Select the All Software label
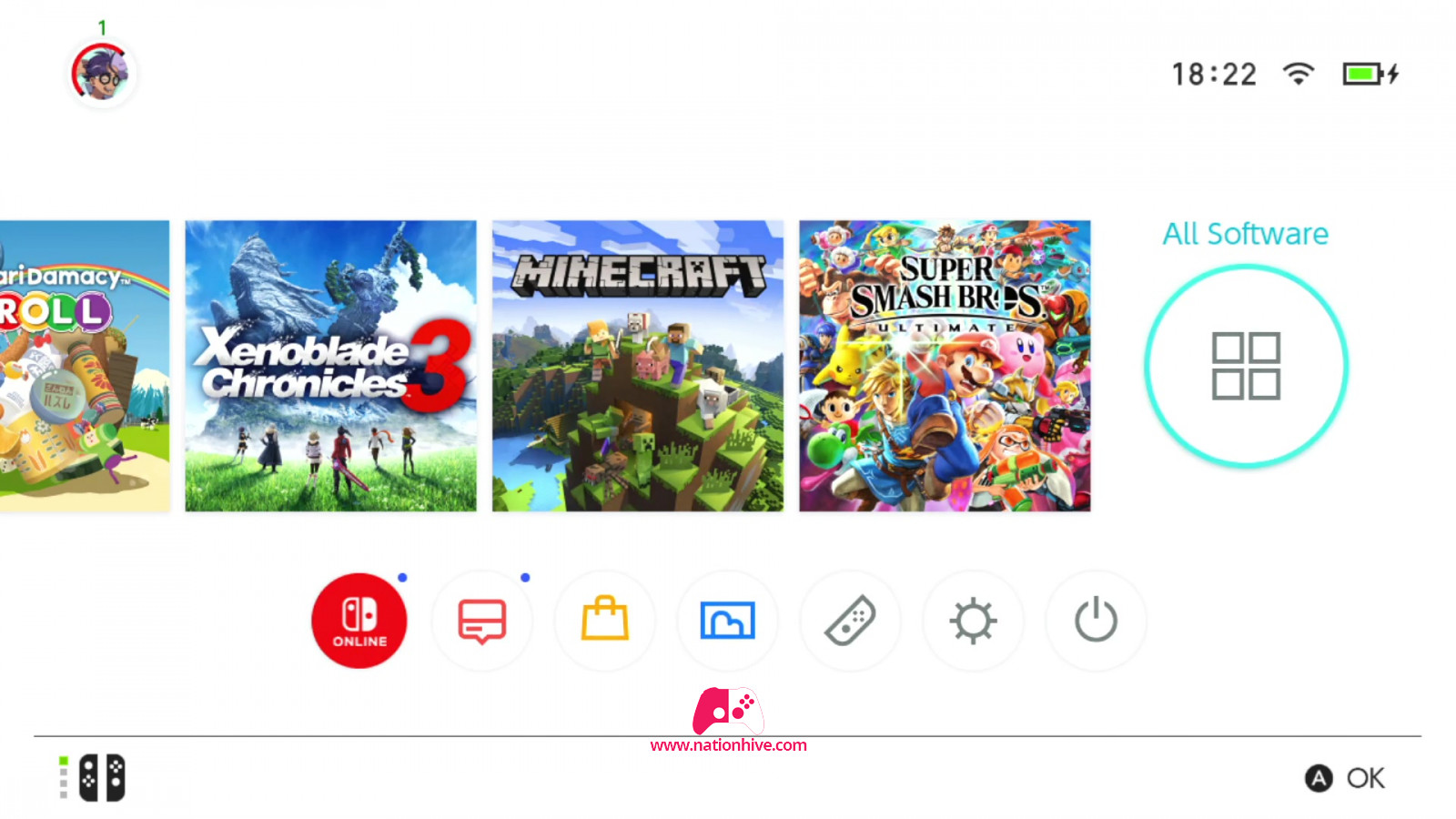This screenshot has height=819, width=1456. (1246, 234)
